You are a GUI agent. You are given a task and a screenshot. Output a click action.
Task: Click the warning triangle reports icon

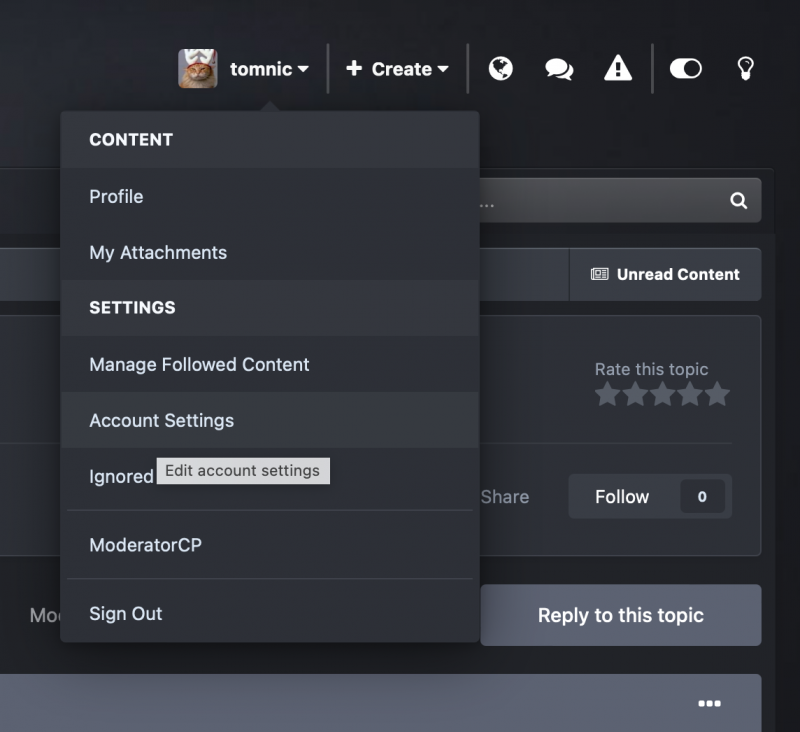618,69
